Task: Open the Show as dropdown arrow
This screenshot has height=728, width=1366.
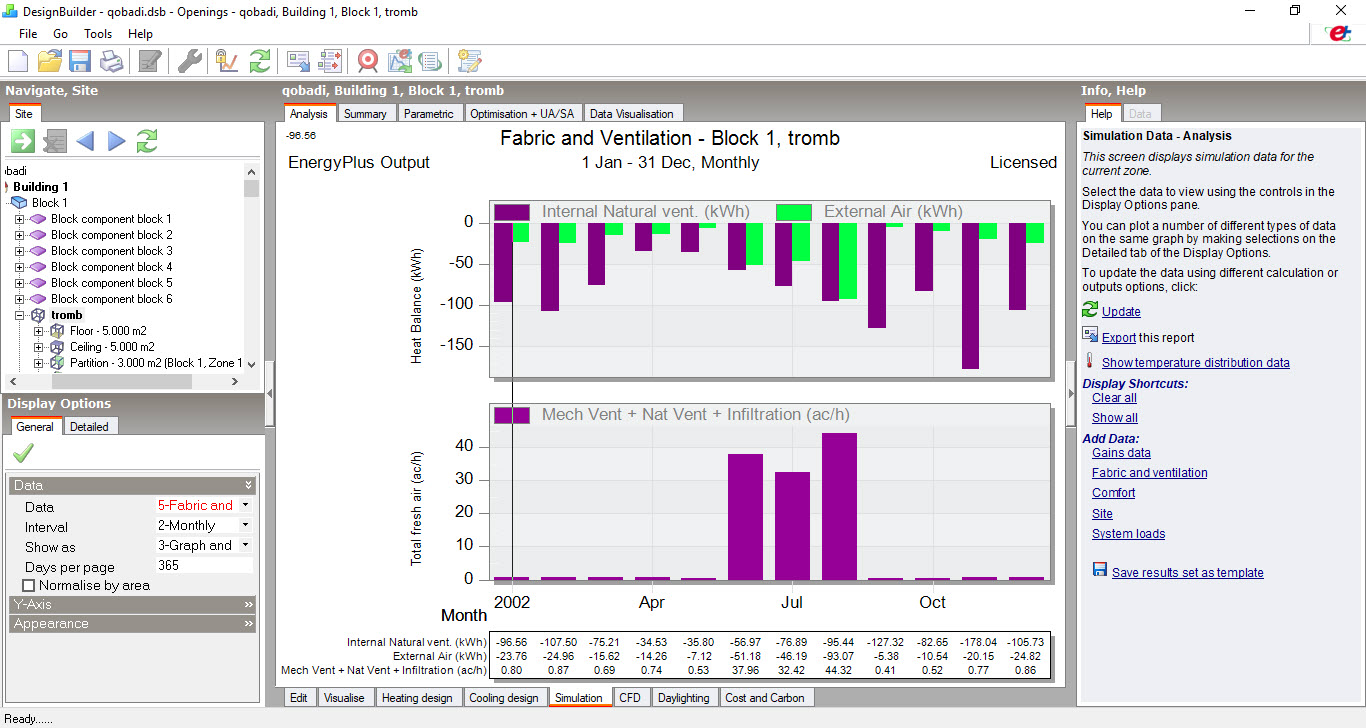Action: (x=246, y=545)
